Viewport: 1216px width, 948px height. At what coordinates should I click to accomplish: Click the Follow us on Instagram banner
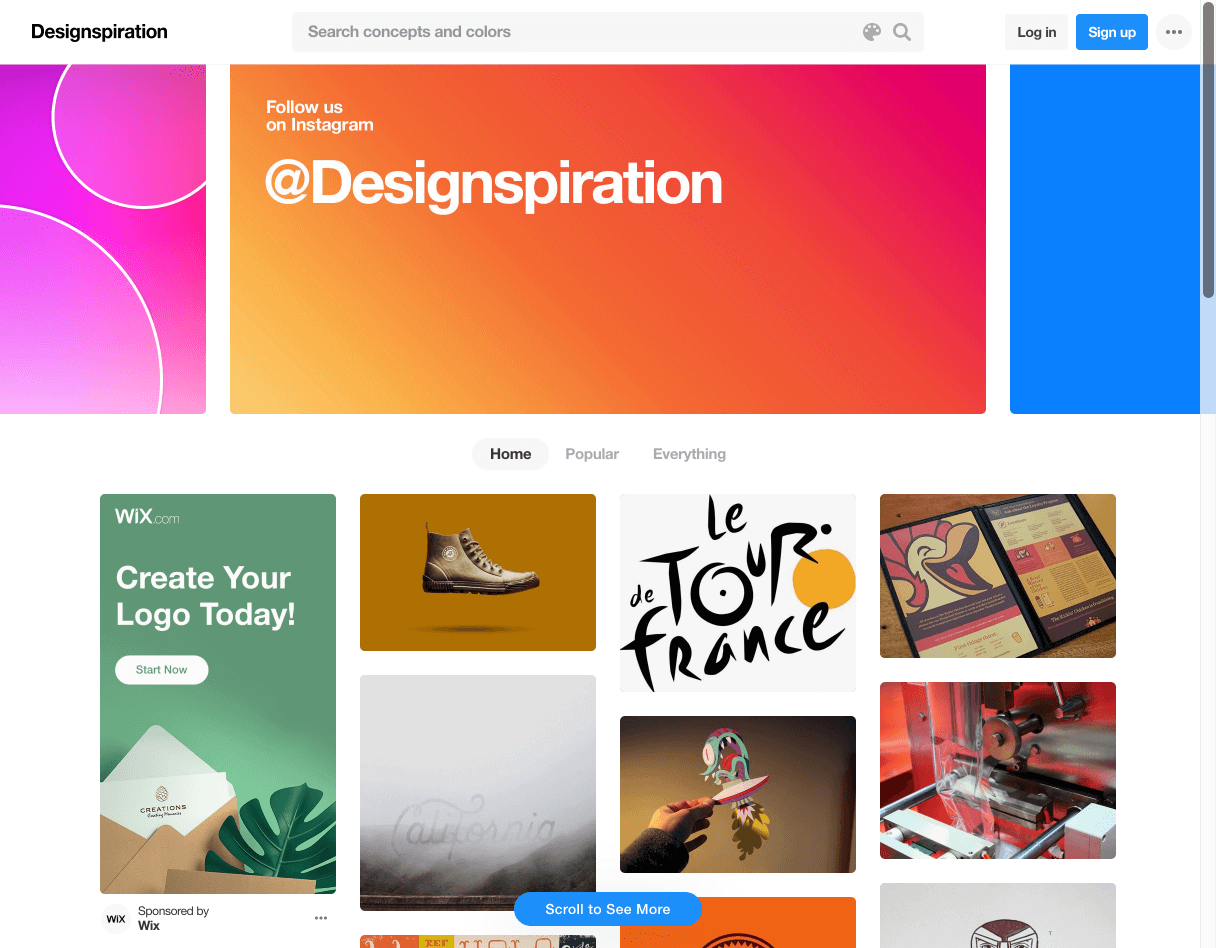point(608,239)
